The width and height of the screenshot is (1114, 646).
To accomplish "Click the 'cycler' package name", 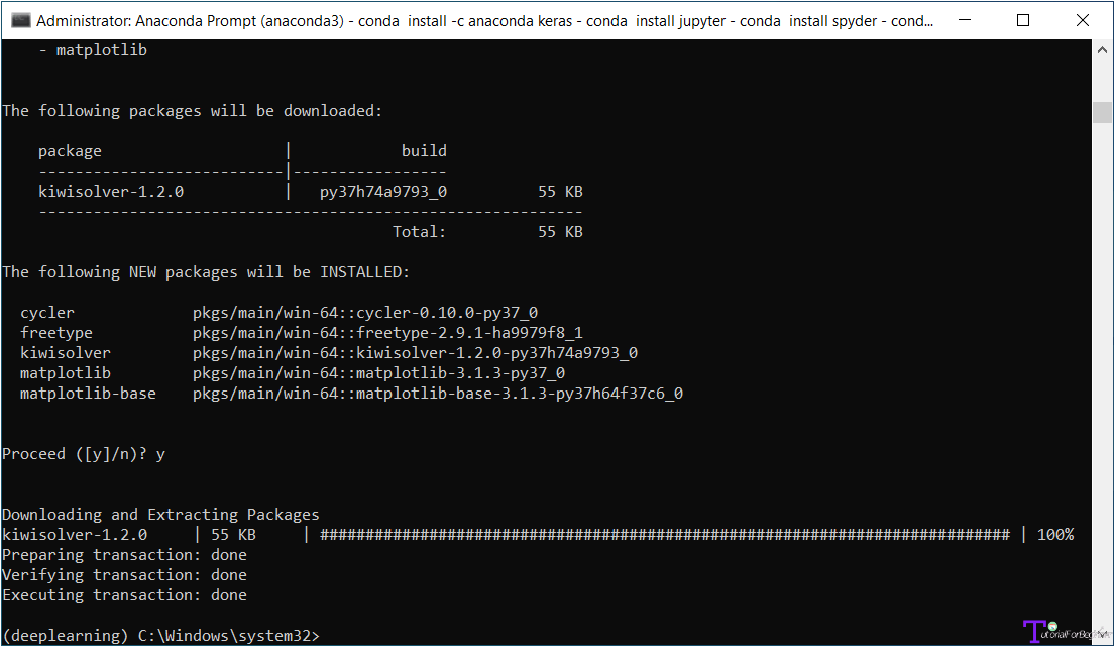I will (x=47, y=313).
